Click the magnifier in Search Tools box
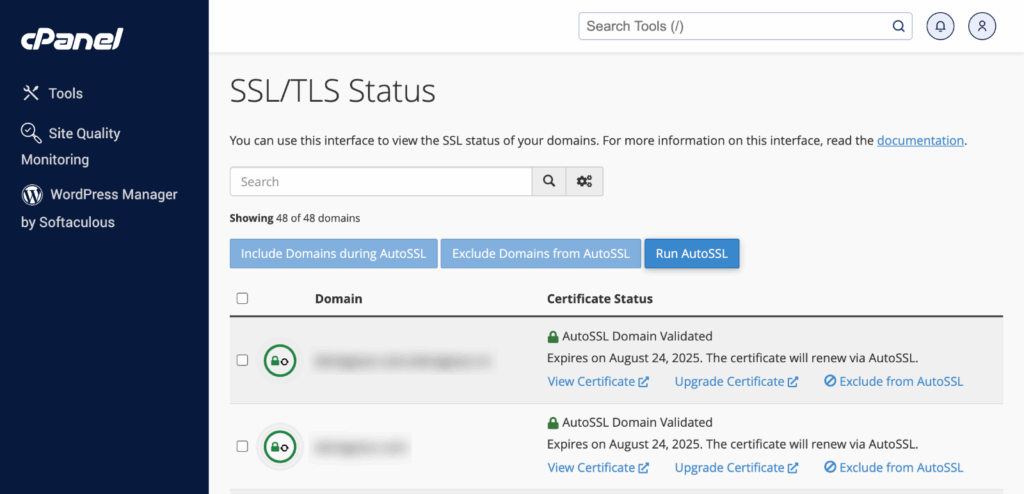This screenshot has width=1024, height=494. (x=899, y=27)
